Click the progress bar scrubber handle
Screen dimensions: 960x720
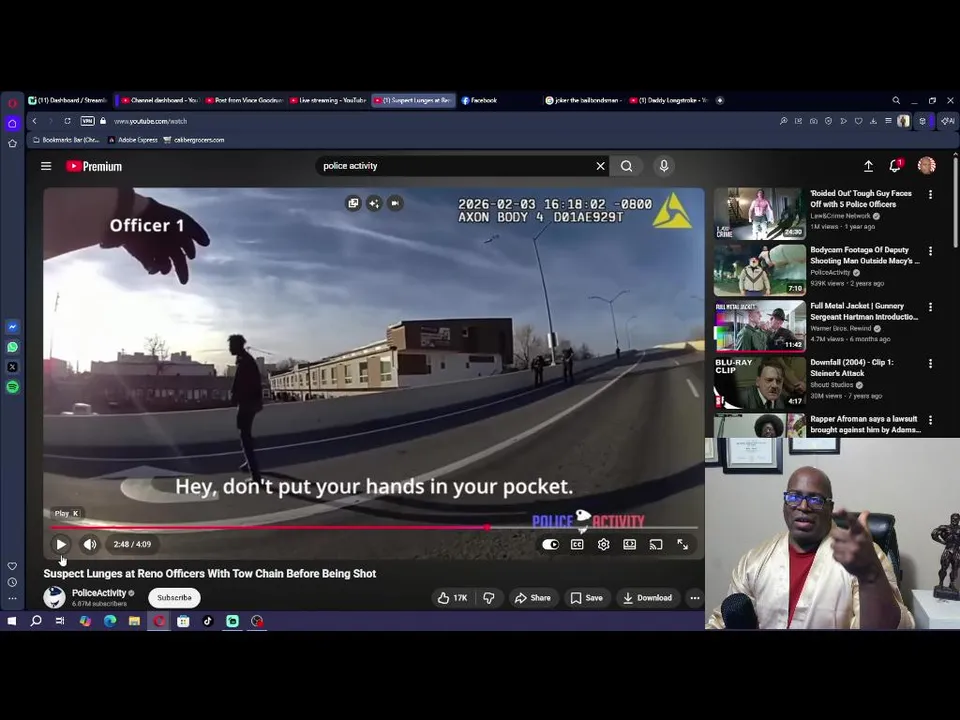(x=487, y=527)
